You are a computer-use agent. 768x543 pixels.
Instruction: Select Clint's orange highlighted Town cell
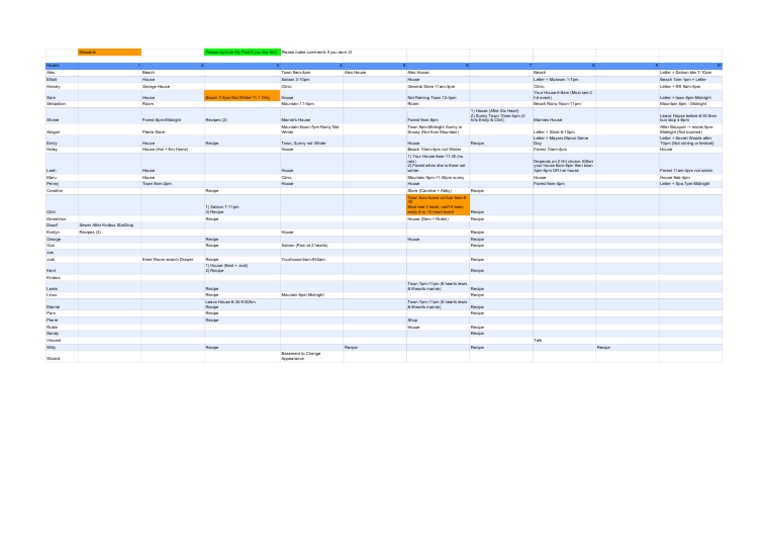438,205
